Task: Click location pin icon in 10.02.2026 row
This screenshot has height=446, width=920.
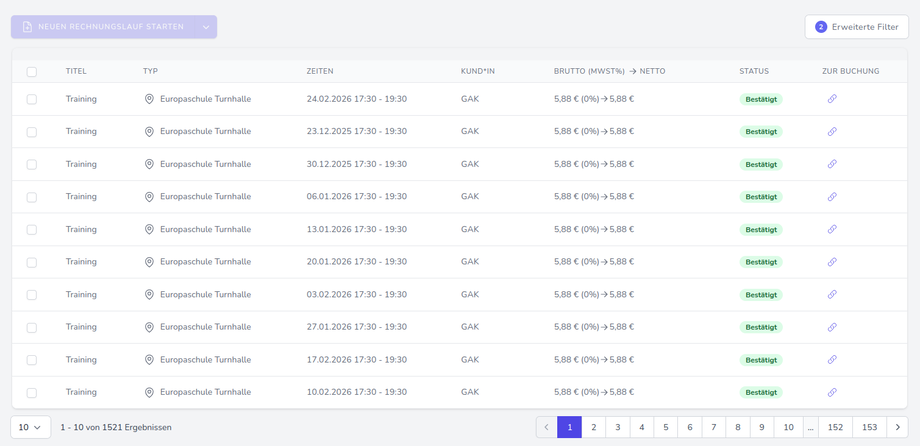Action: point(149,392)
